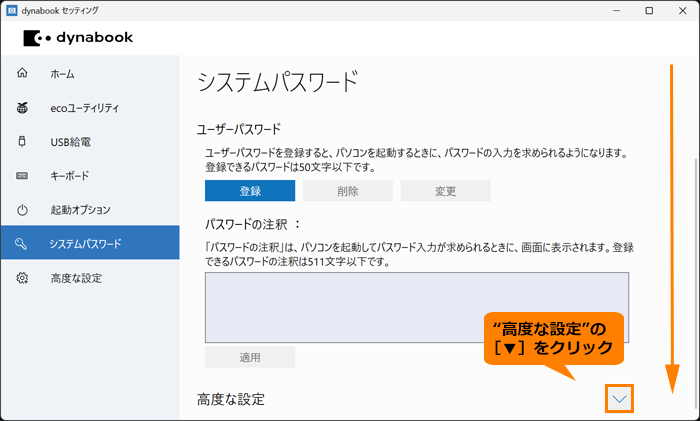Click the 高度な設定 section heading at bottom
Image resolution: width=700 pixels, height=421 pixels.
point(231,399)
